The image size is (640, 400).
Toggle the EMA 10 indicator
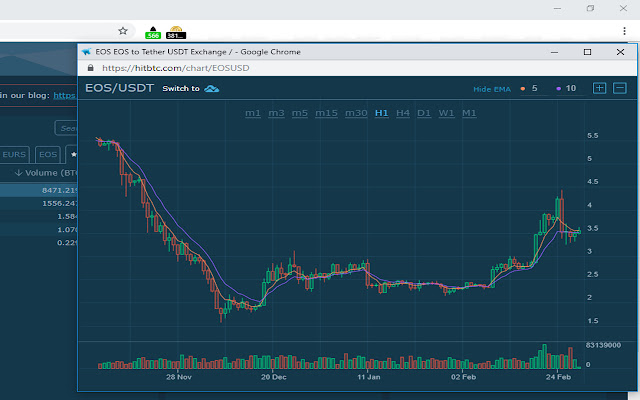565,89
